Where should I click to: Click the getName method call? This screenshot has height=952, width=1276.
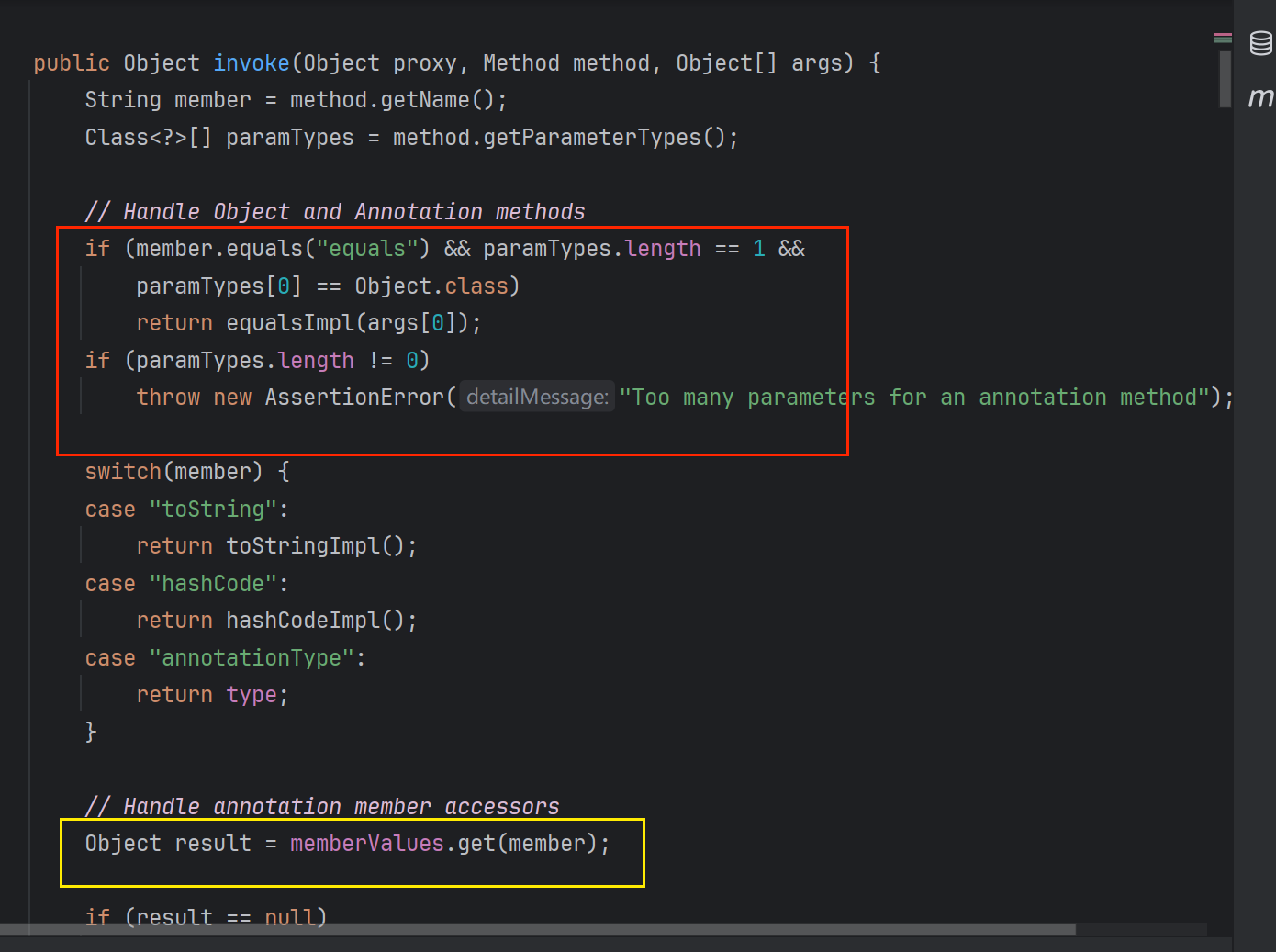coord(424,100)
